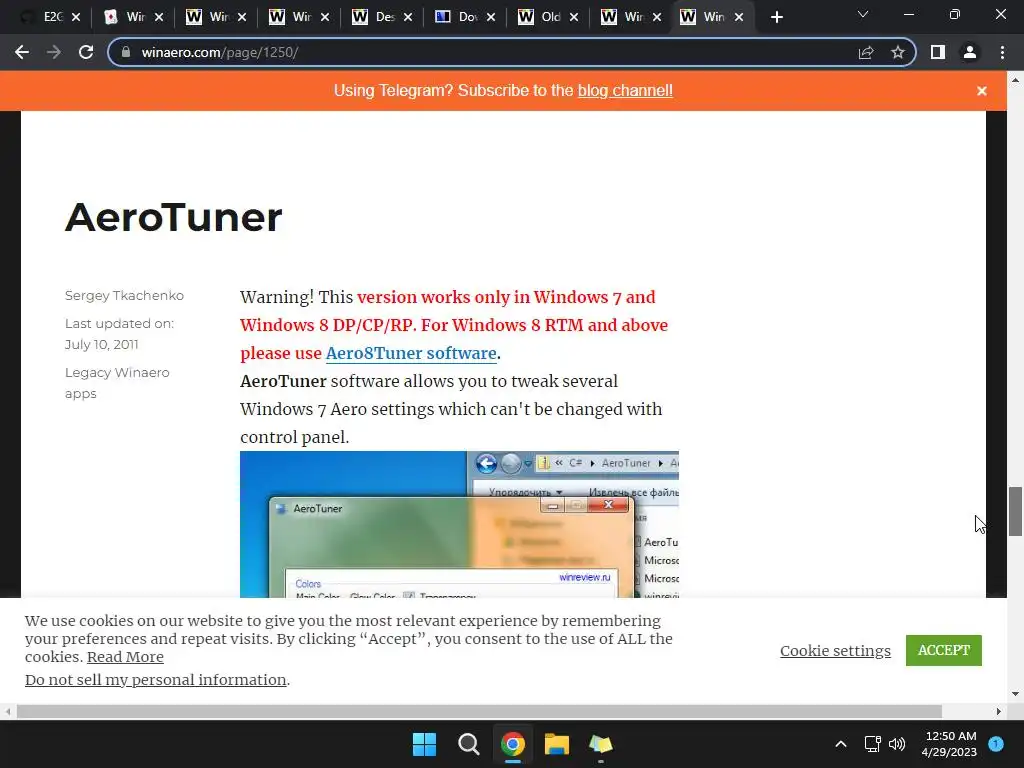Open the network status tray icon
This screenshot has width=1024, height=768.
[872, 744]
